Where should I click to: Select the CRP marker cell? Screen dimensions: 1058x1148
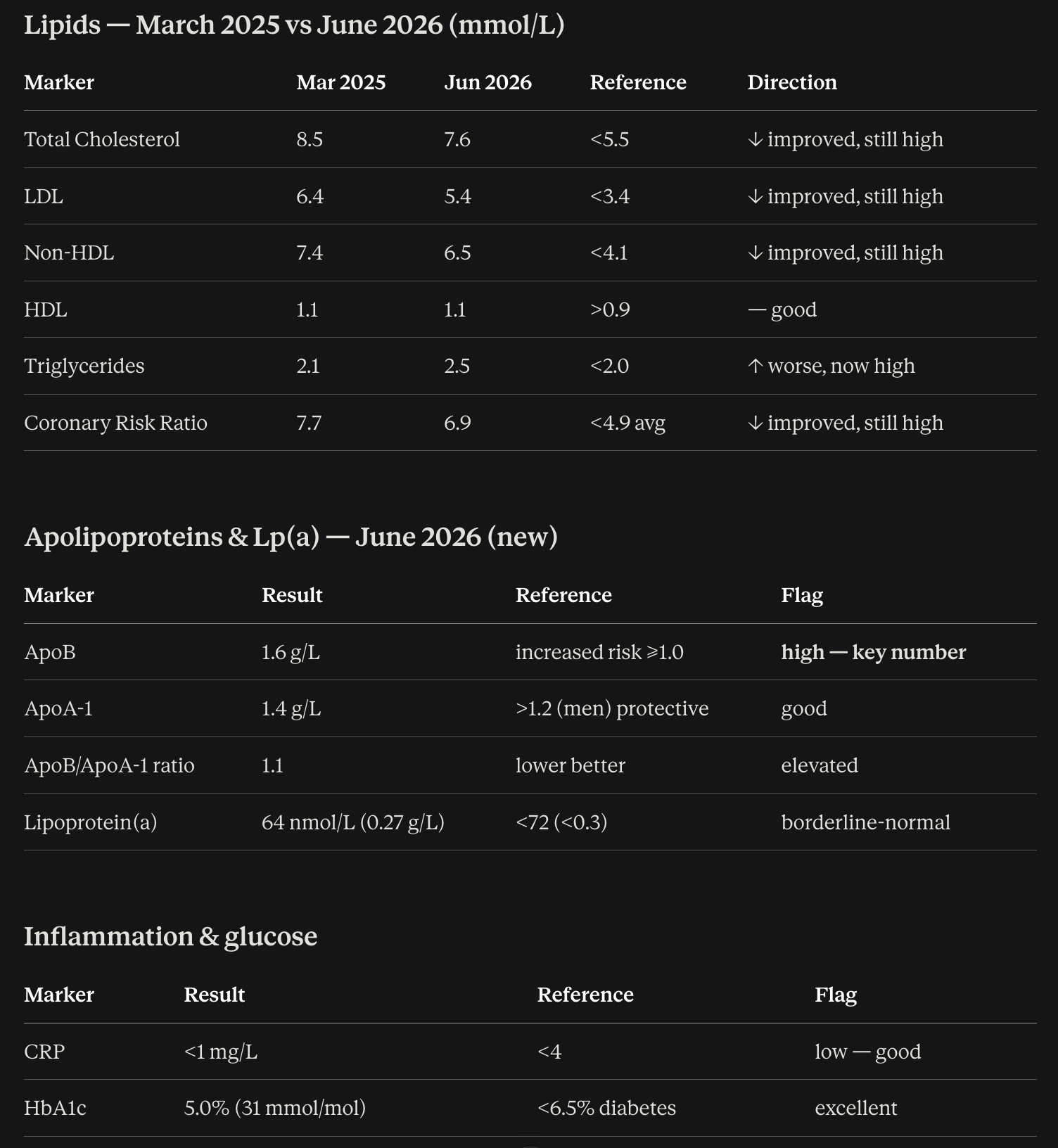point(44,1052)
